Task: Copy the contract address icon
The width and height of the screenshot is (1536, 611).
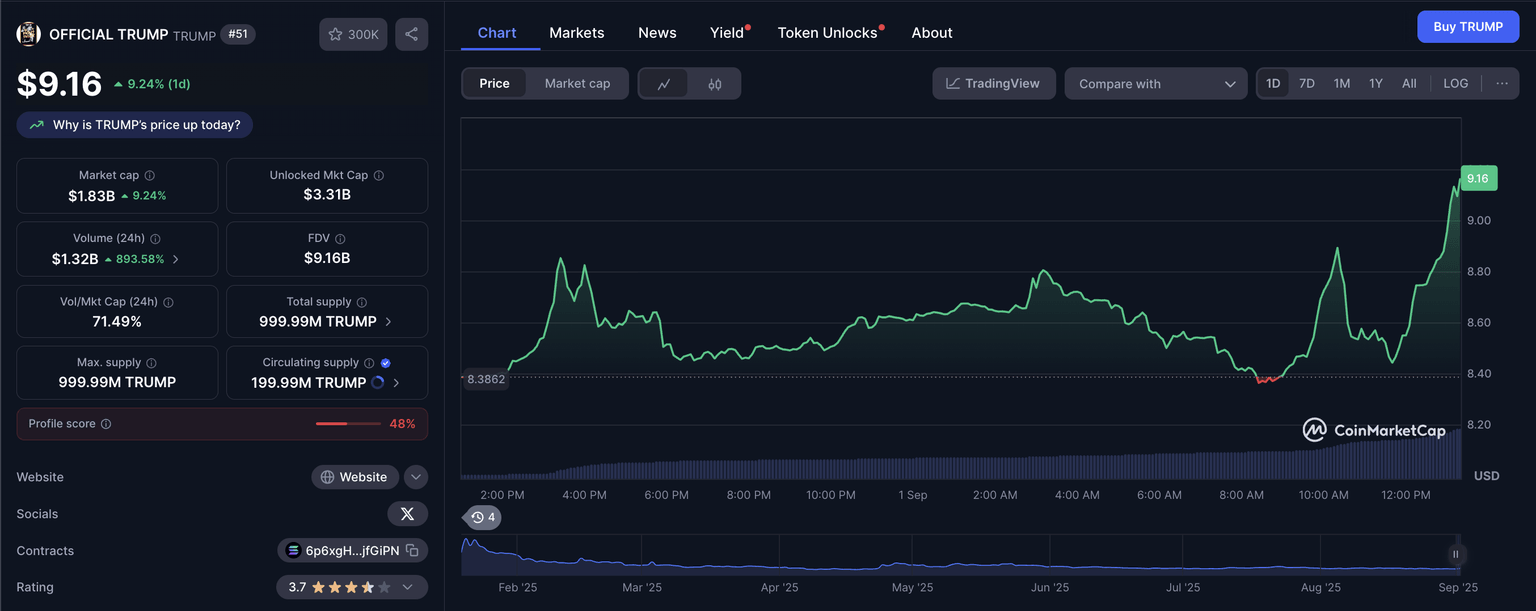Action: 412,551
